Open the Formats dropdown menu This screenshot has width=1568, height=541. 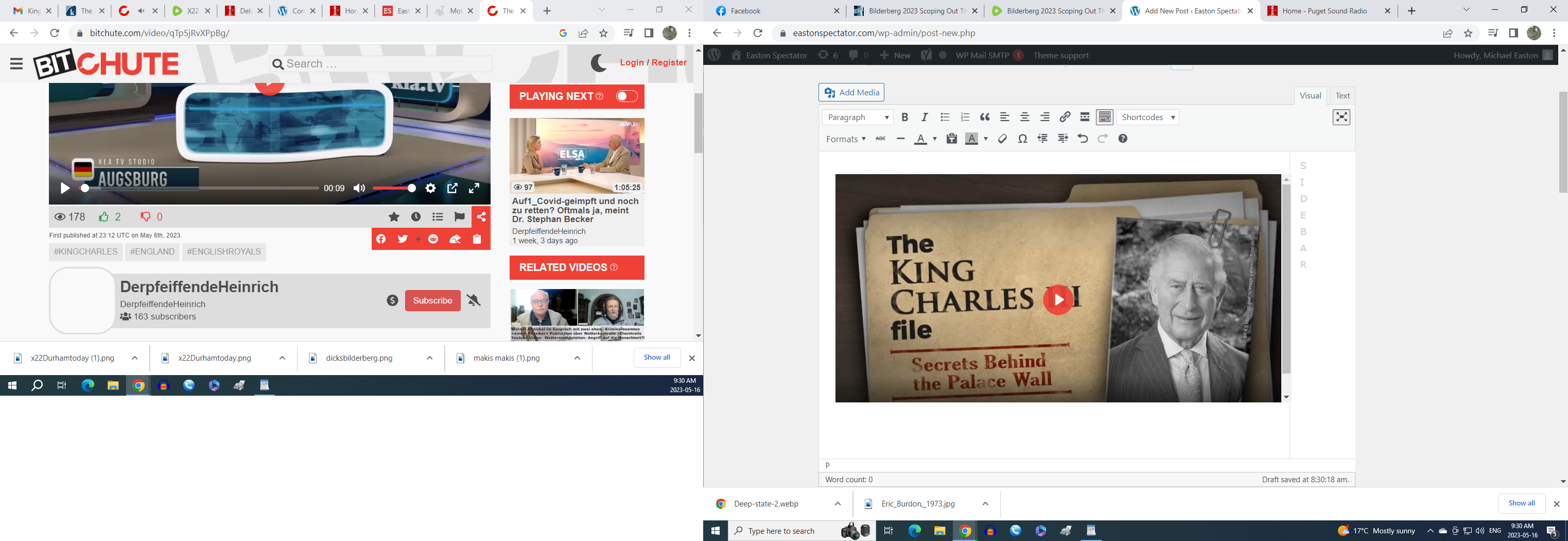pyautogui.click(x=845, y=139)
